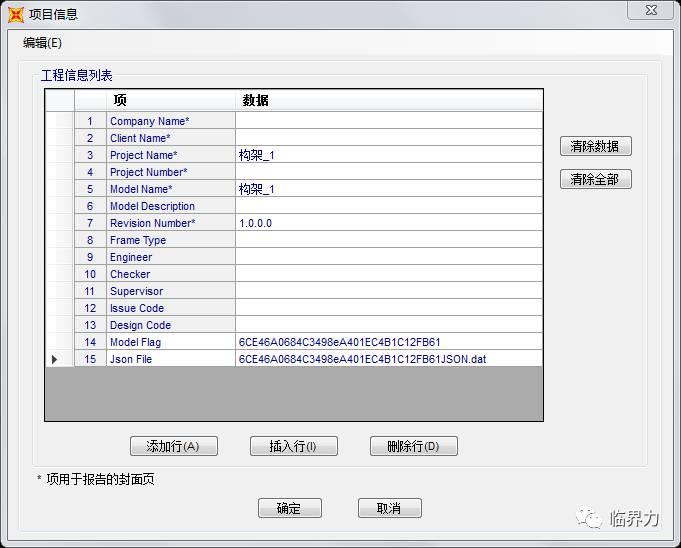Confirm with the 确定 button
The image size is (681, 548).
(290, 508)
